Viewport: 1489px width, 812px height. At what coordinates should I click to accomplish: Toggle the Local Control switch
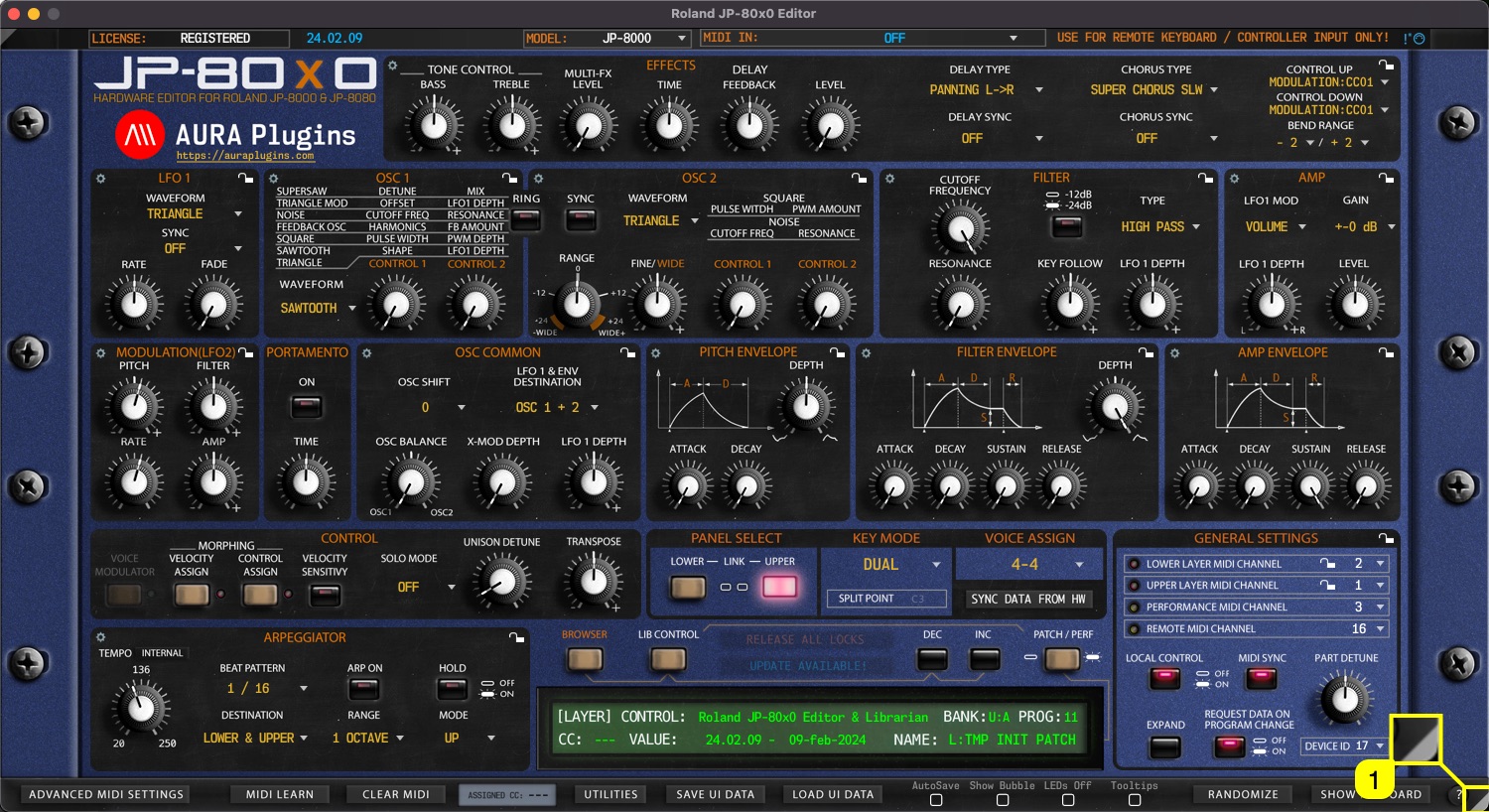tap(1164, 679)
